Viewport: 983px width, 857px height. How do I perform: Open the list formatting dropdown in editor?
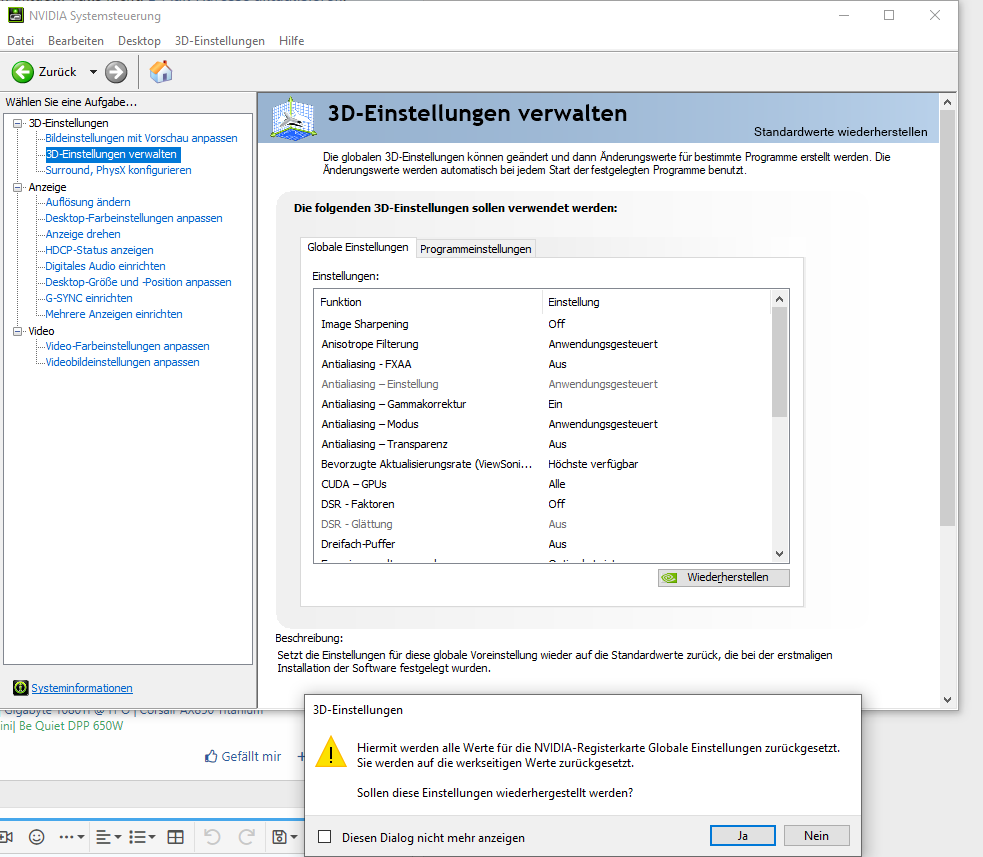[x=142, y=837]
